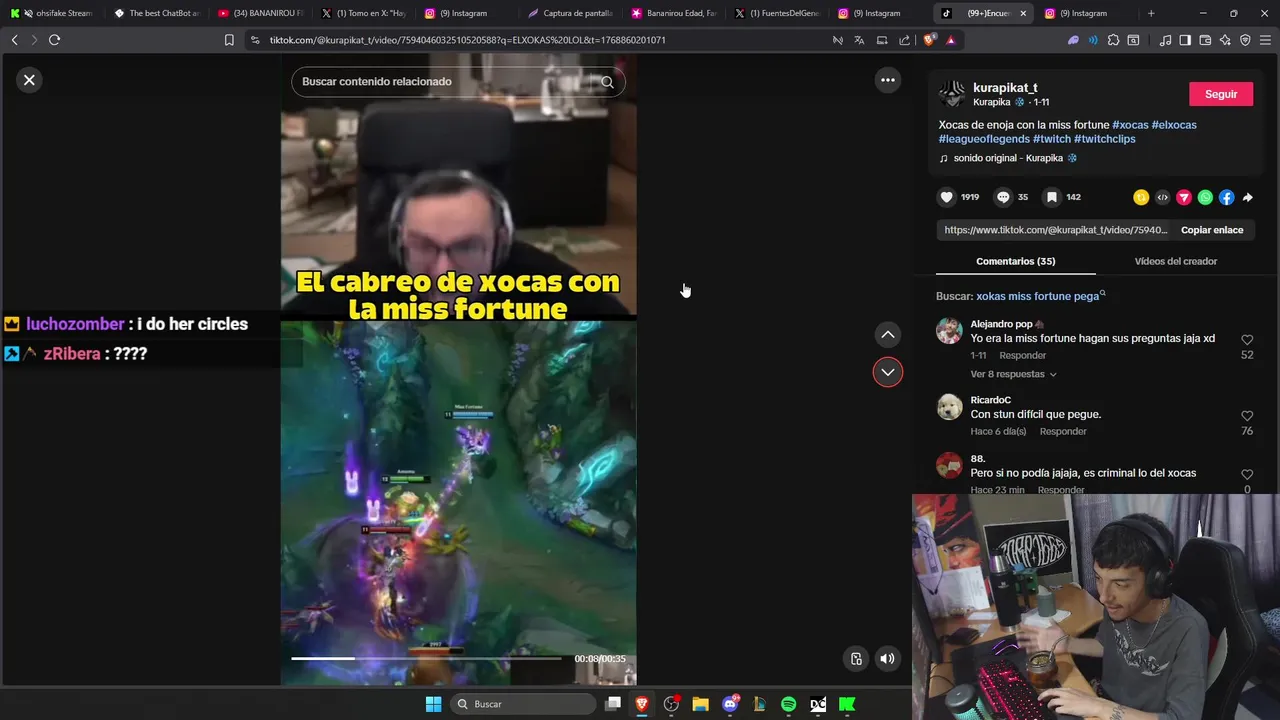
Task: Go back with browser back arrow
Action: (x=14, y=40)
